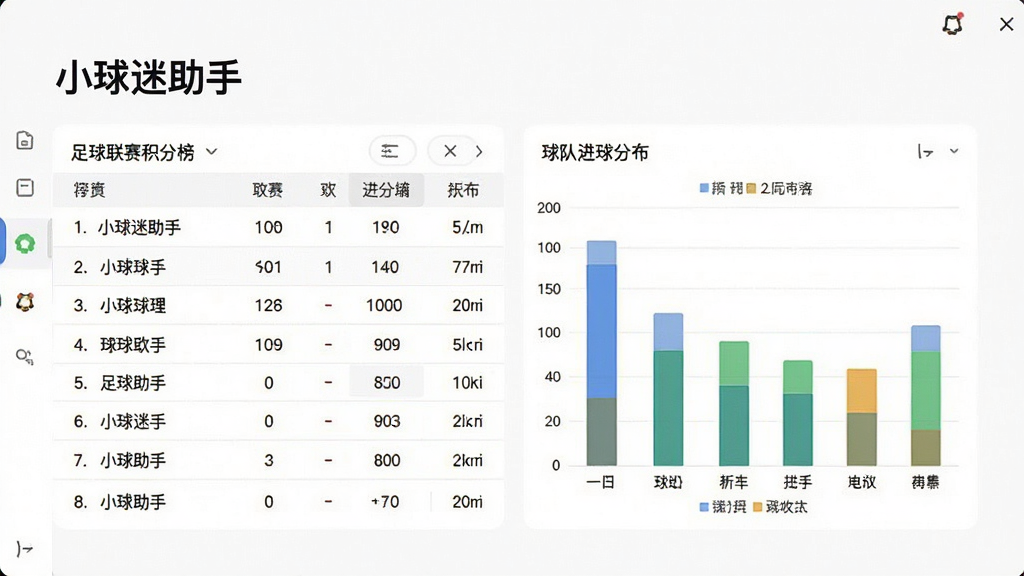Viewport: 1024px width, 576px height.
Task: Click the 909 value in row 4
Action: [x=387, y=344]
